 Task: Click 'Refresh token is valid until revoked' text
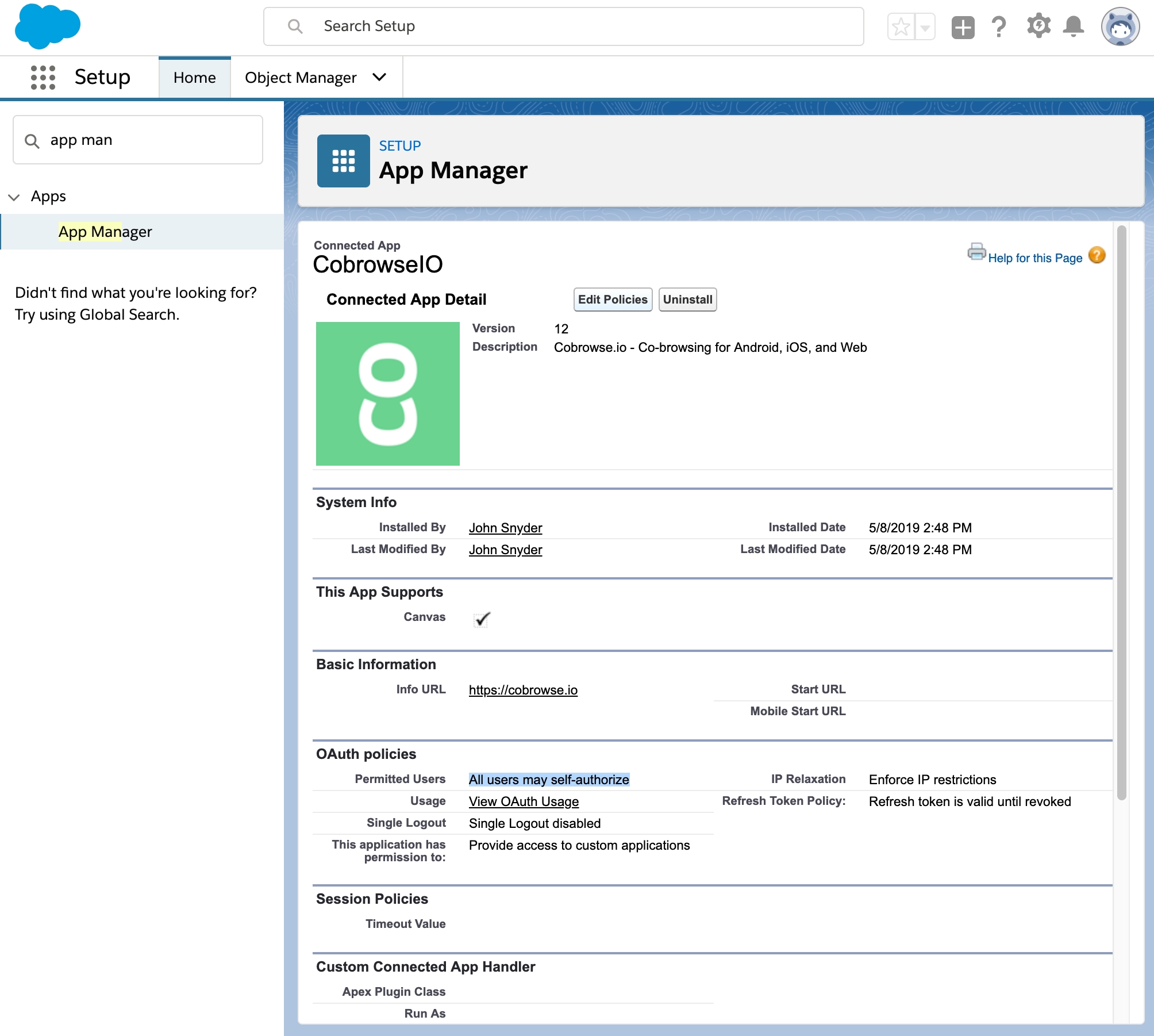[x=970, y=801]
